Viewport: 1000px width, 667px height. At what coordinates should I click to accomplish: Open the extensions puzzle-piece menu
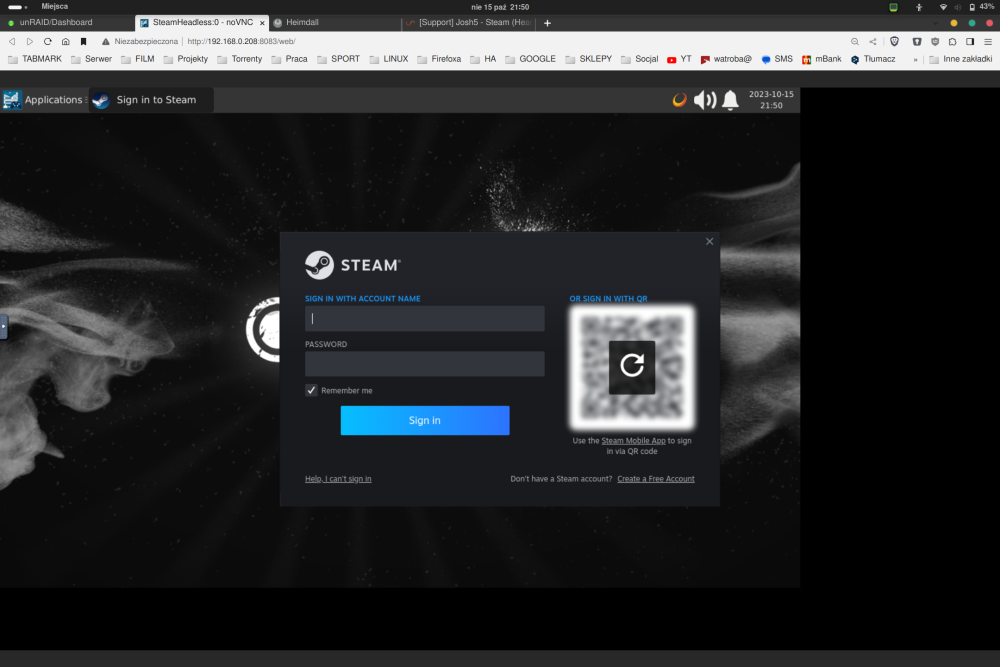(x=952, y=41)
